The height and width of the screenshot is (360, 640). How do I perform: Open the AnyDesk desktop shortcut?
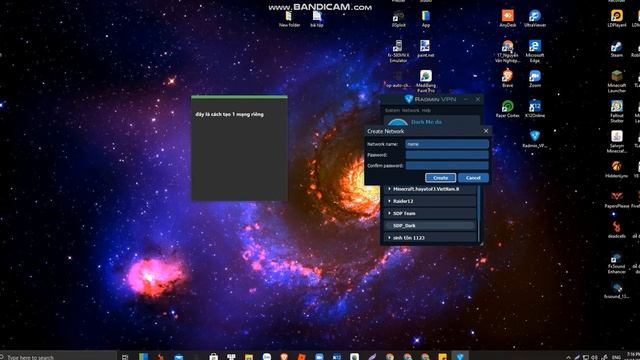[508, 18]
